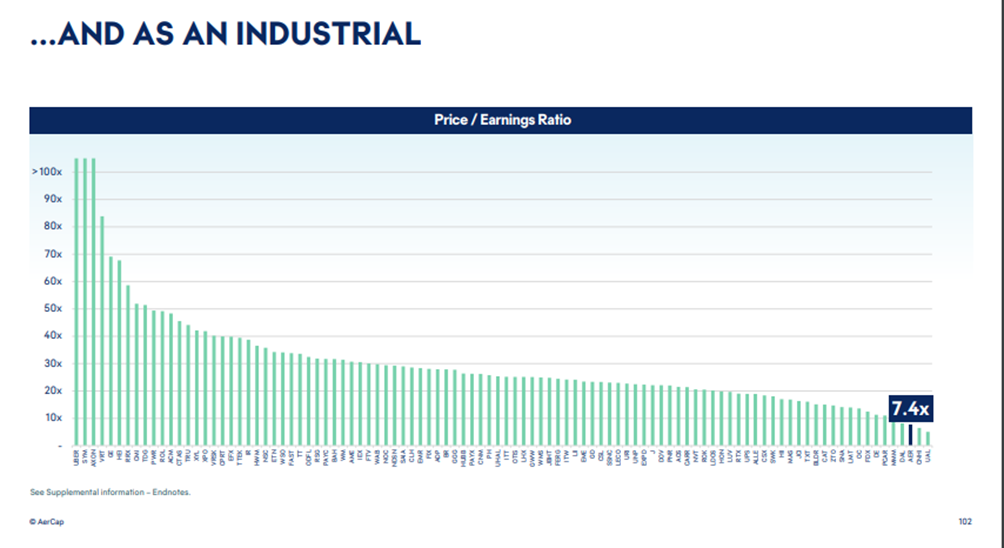The width and height of the screenshot is (1004, 548).
Task: Select the 50x axis label
Action: (x=52, y=308)
